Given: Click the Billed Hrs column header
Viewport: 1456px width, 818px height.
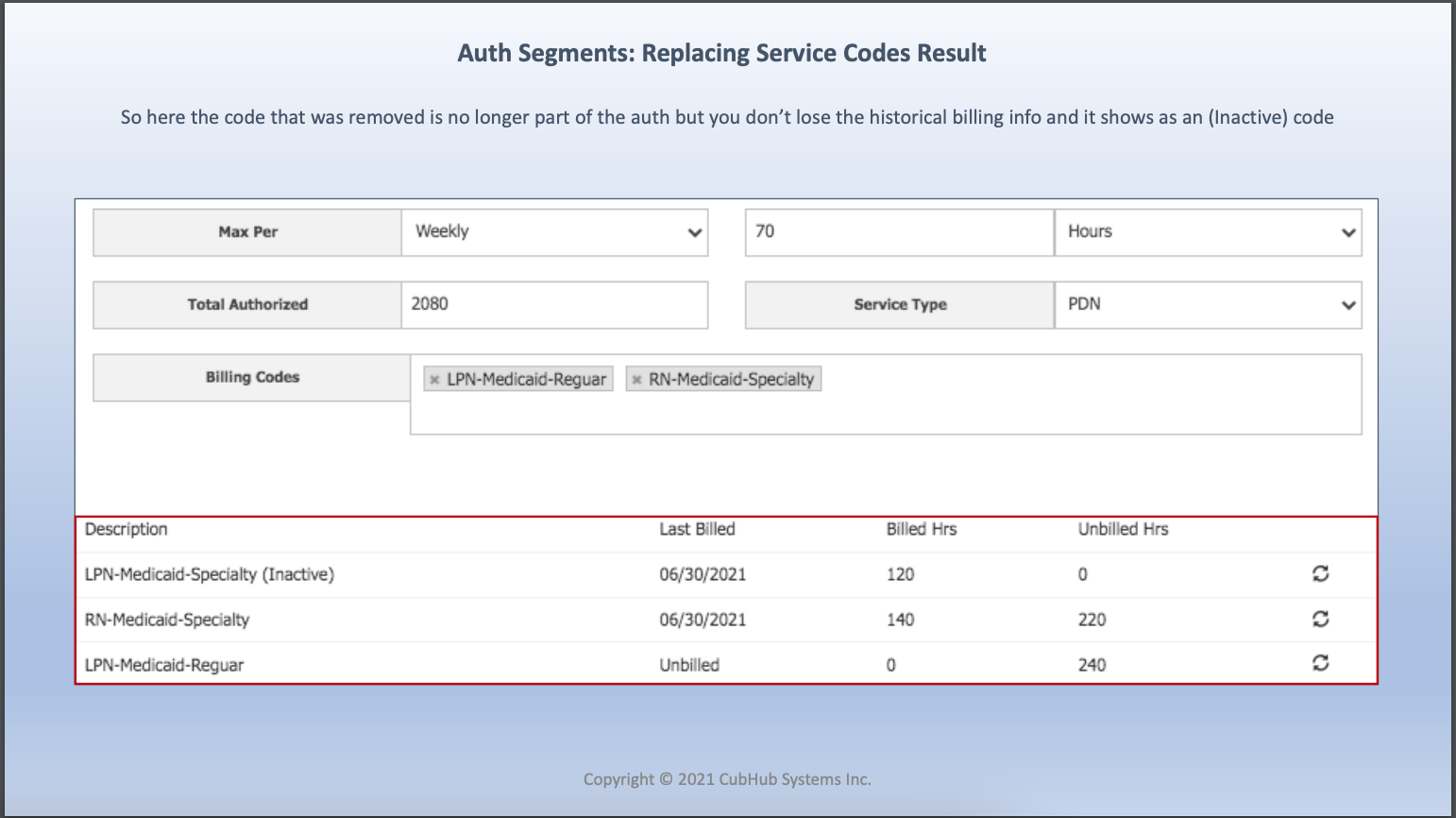Looking at the screenshot, I should (x=922, y=529).
